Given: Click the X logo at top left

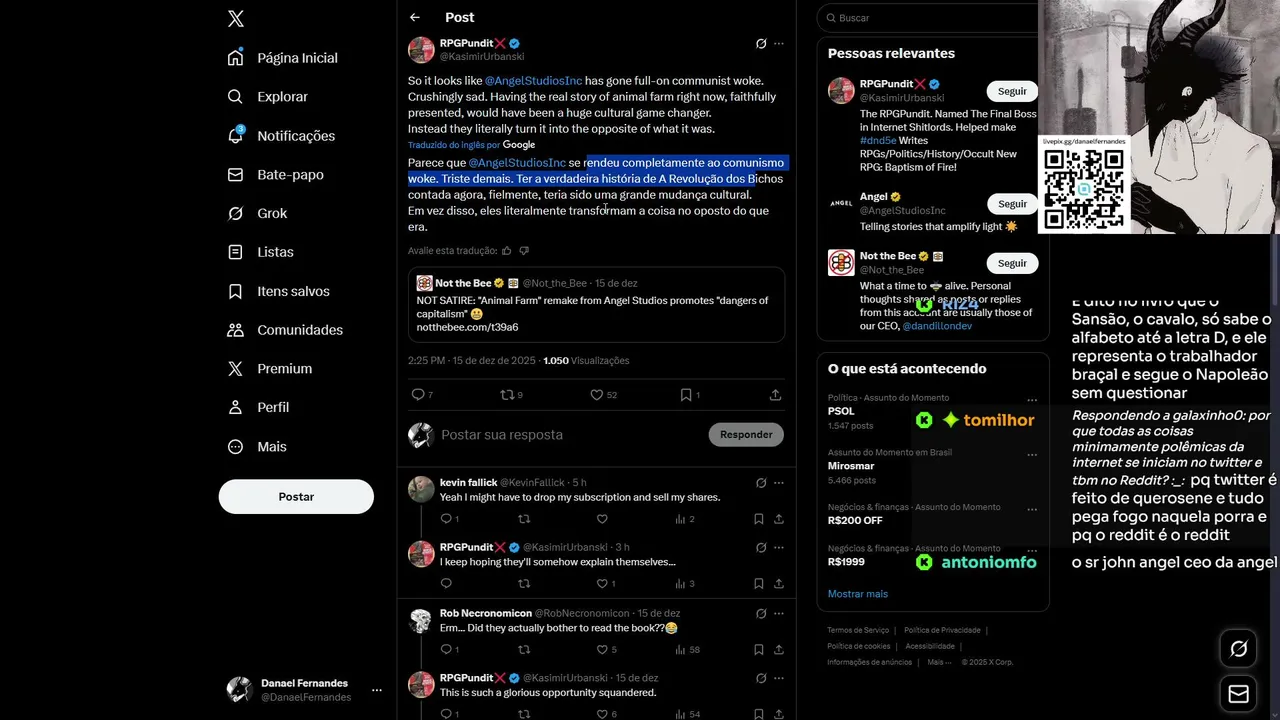Looking at the screenshot, I should (236, 18).
